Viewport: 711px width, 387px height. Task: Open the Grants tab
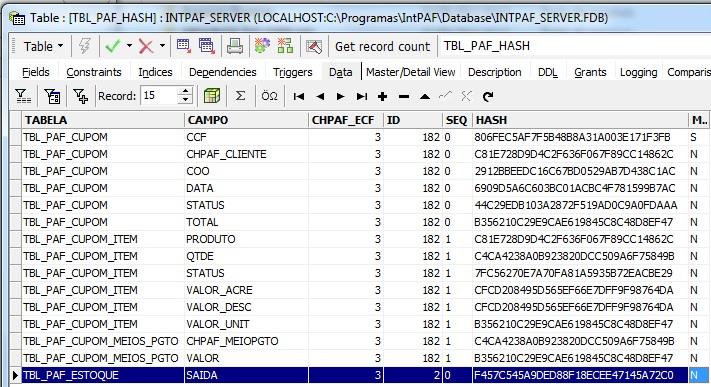tap(590, 72)
